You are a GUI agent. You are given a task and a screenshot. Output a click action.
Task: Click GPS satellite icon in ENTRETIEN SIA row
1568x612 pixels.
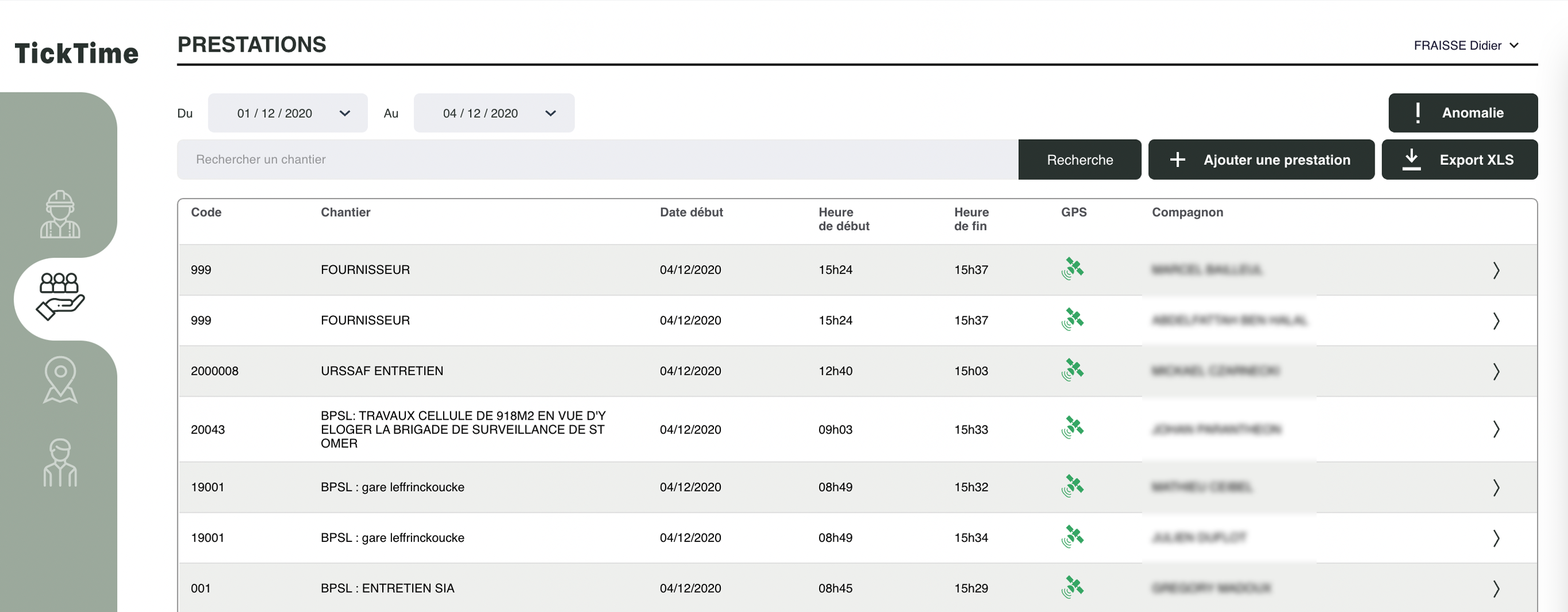[x=1073, y=587]
